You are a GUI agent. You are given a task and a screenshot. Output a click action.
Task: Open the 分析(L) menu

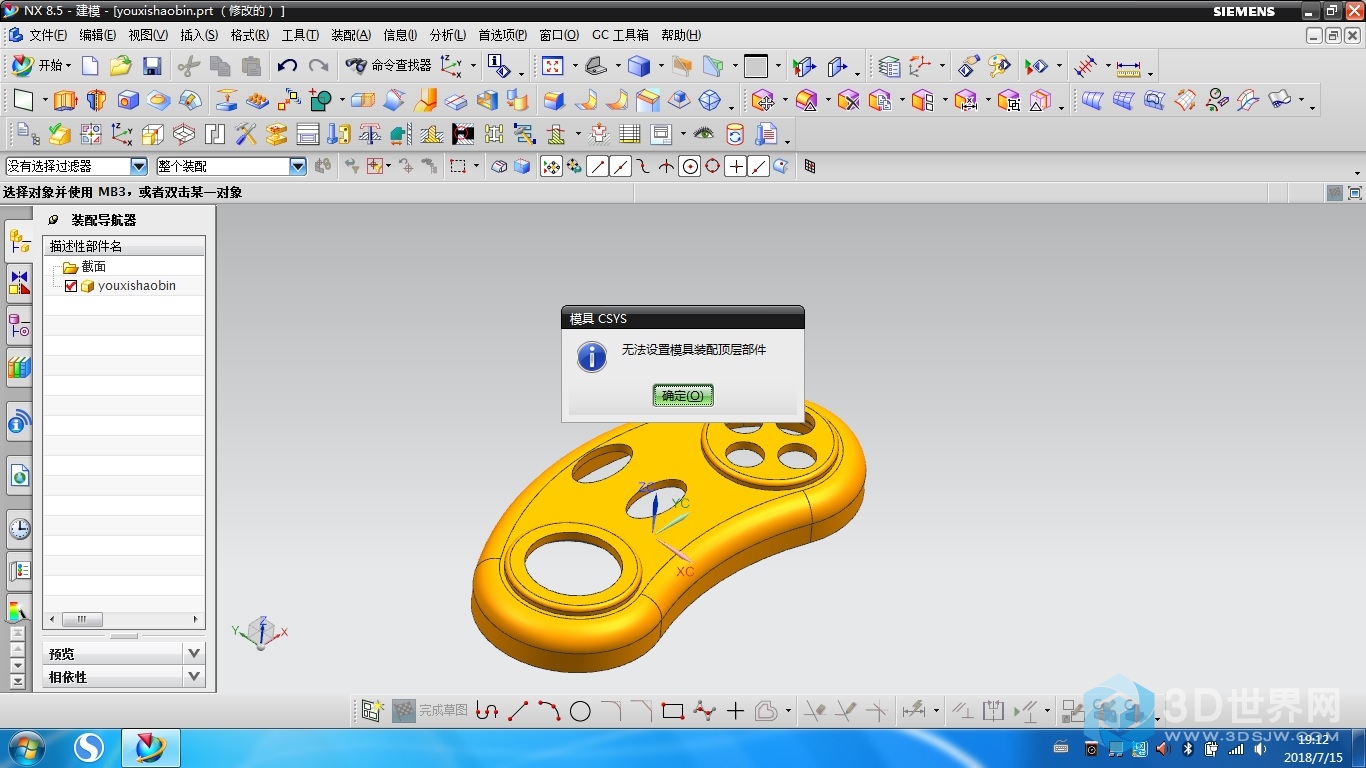coord(448,35)
